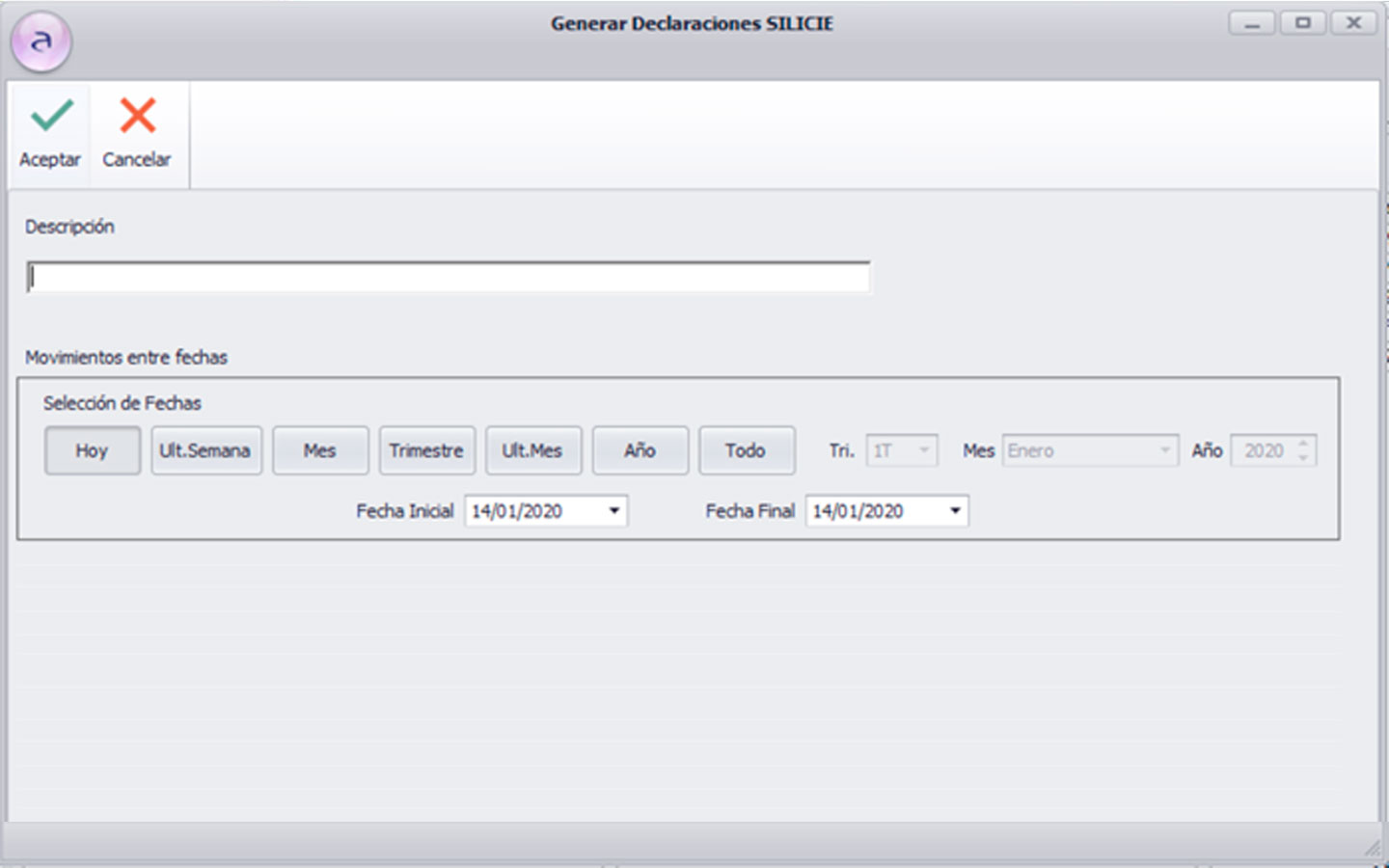Select the Todo date range button

tap(746, 450)
